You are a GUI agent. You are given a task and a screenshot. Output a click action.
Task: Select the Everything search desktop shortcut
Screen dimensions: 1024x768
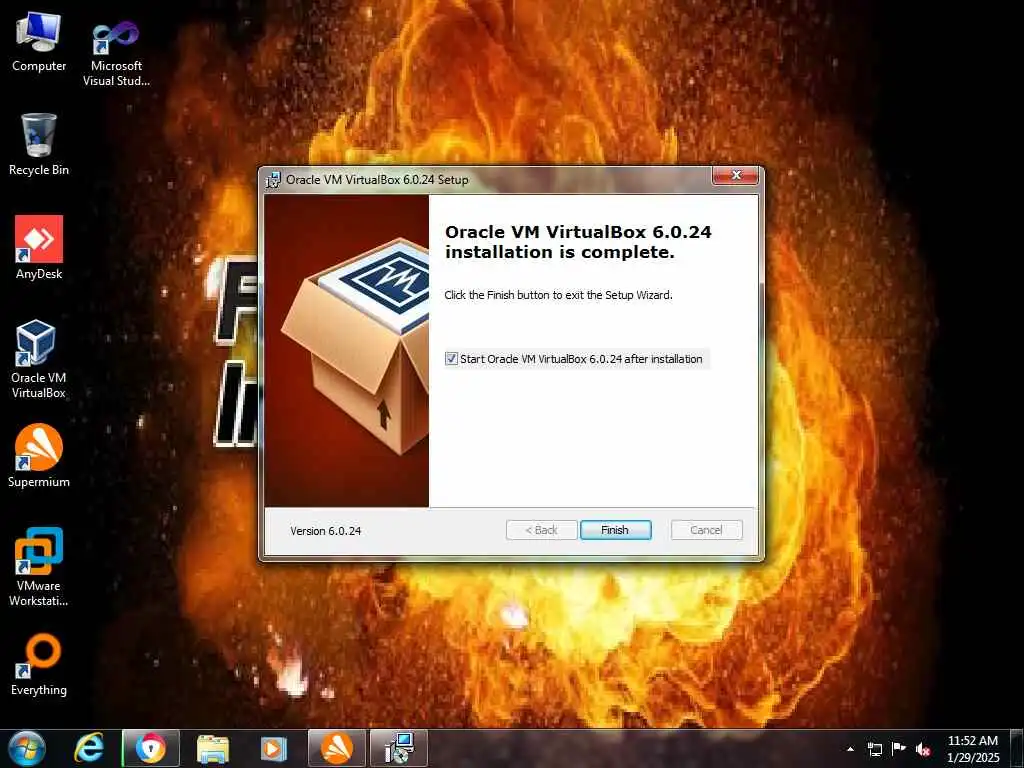click(x=39, y=664)
